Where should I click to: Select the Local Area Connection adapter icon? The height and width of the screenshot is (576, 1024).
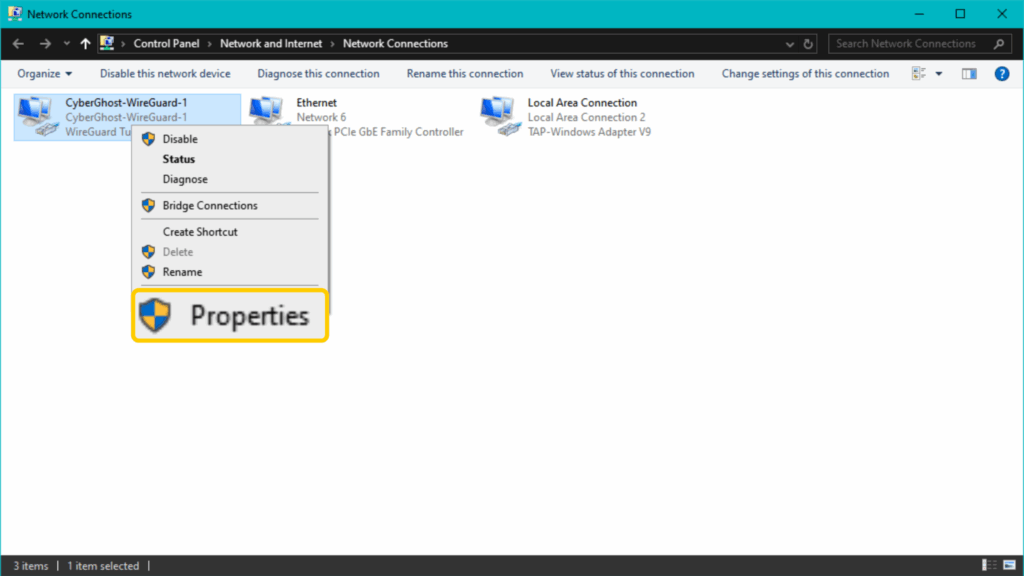500,116
